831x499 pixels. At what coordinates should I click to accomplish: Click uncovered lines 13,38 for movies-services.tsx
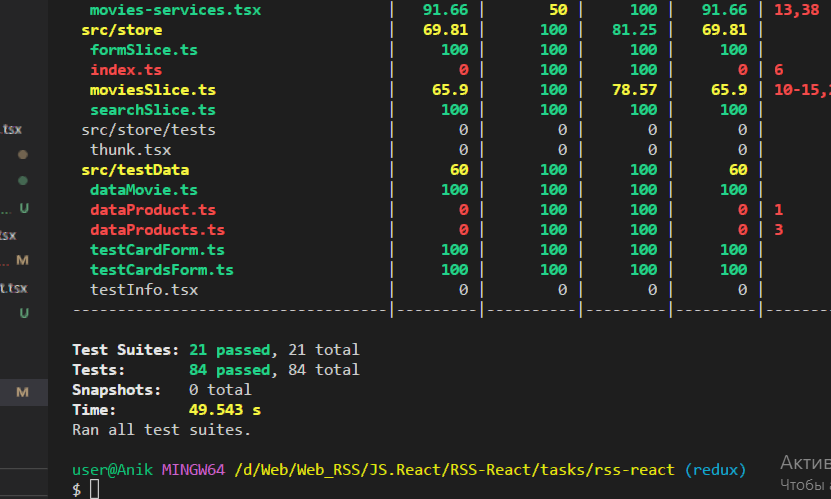pos(797,10)
